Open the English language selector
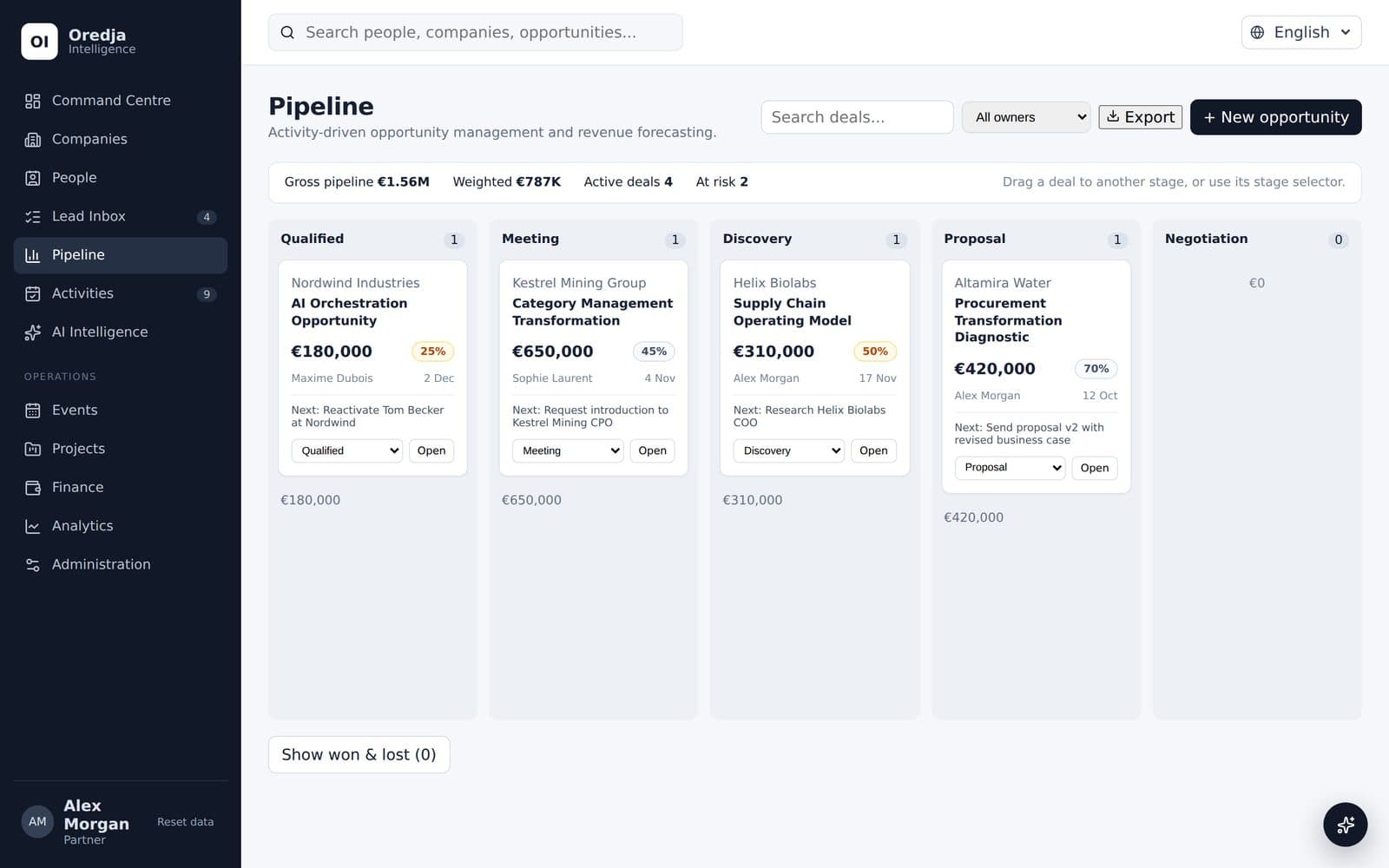The width and height of the screenshot is (1389, 868). [x=1300, y=32]
